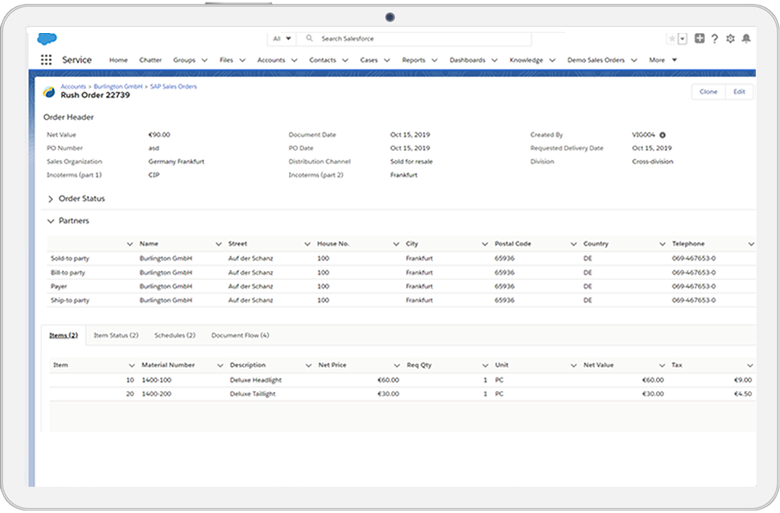
Task: Click the Burlington GmbH breadcrumb link
Action: [x=118, y=87]
